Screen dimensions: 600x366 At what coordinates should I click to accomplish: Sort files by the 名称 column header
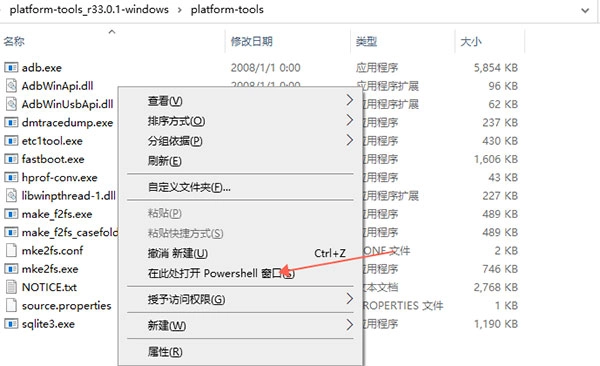(14, 41)
